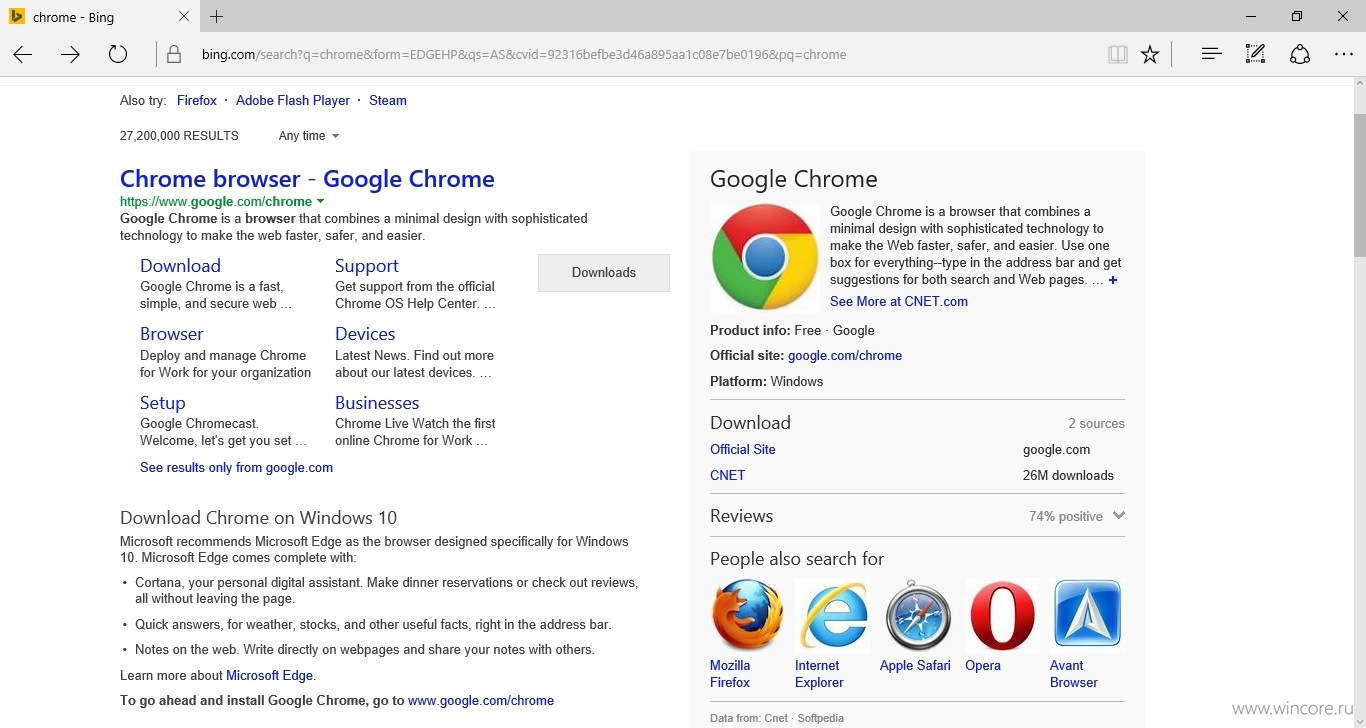1366x728 pixels.
Task: Open official site google.com/chrome link
Action: click(x=845, y=356)
